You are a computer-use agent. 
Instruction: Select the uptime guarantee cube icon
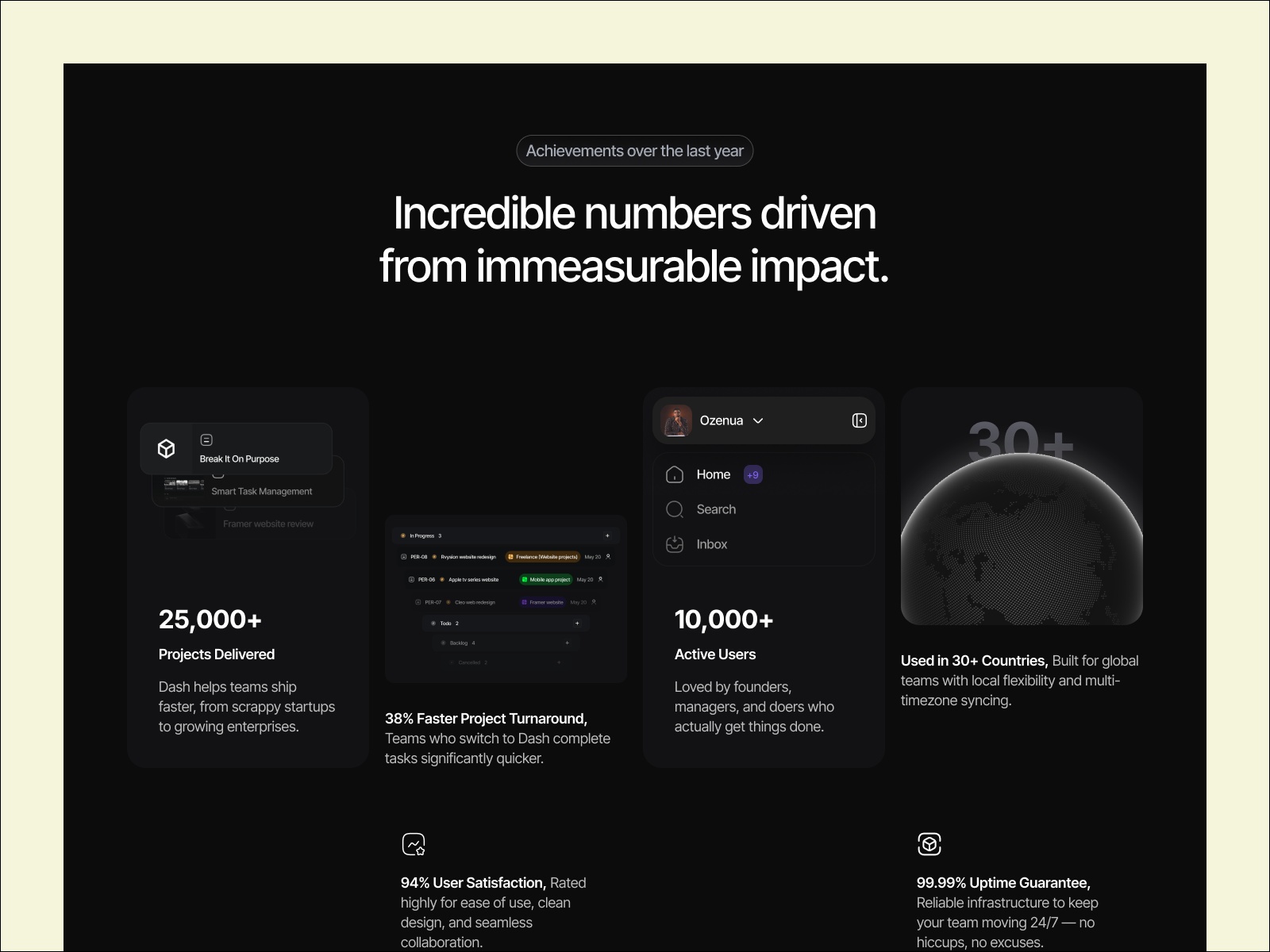[929, 844]
